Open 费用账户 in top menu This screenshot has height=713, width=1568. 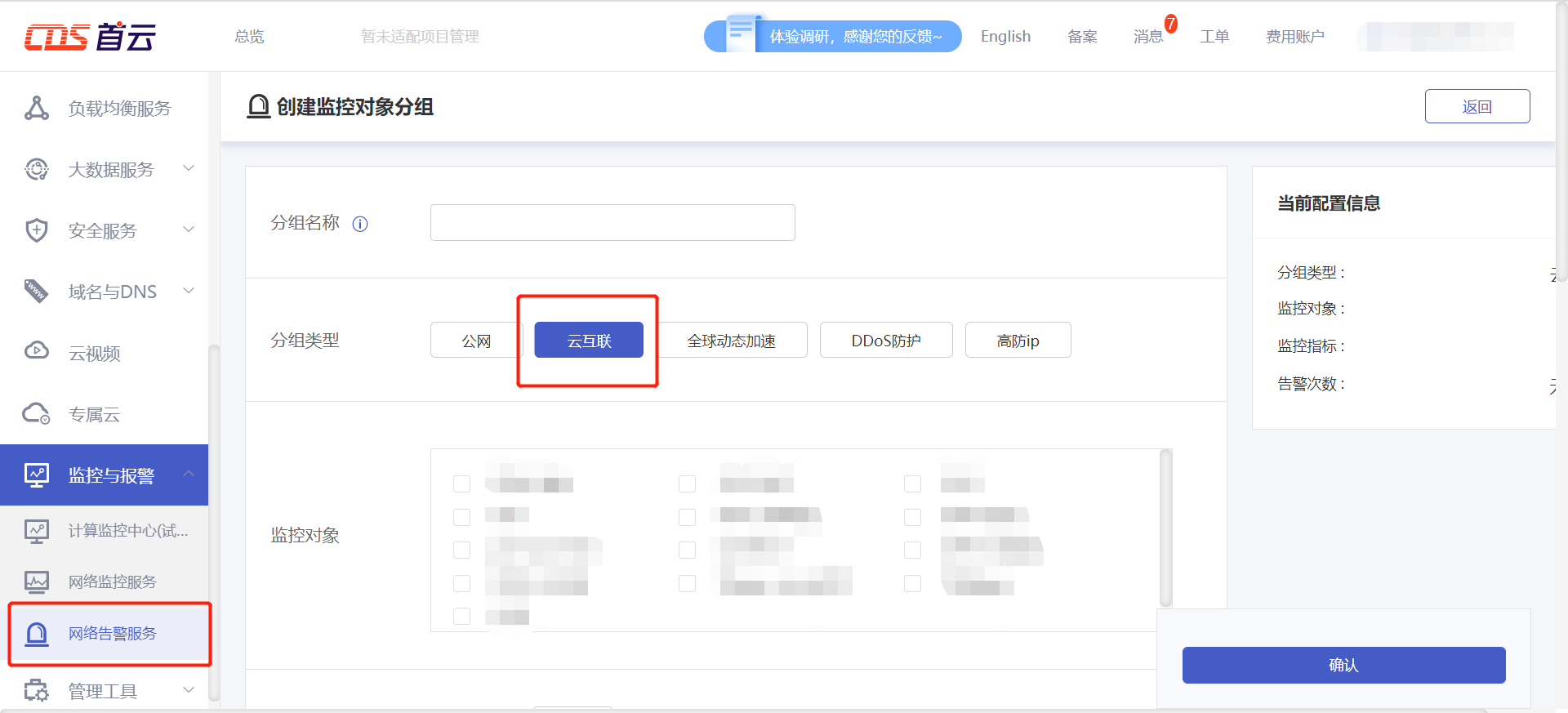[1294, 37]
